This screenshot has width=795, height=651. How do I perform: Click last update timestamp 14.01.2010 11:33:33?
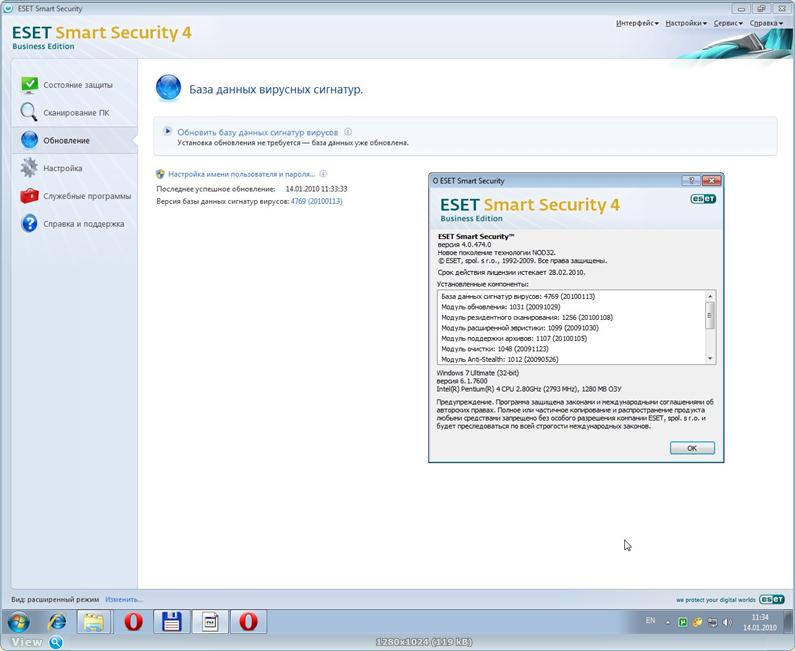[316, 189]
